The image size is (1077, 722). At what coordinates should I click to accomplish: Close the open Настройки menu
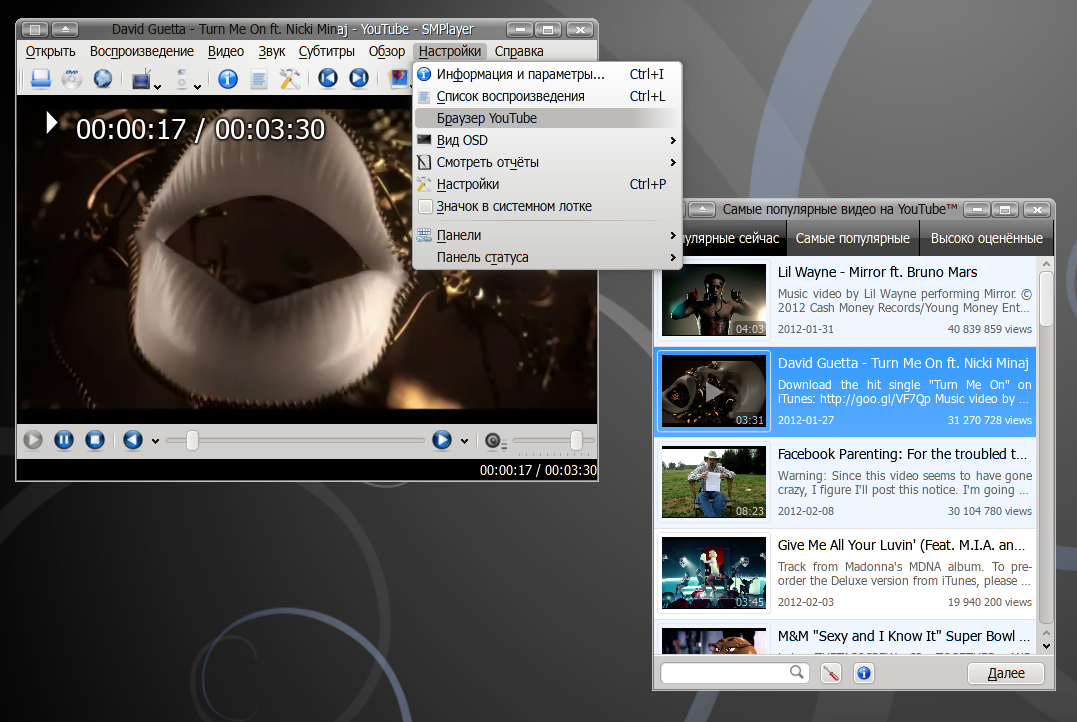(450, 52)
